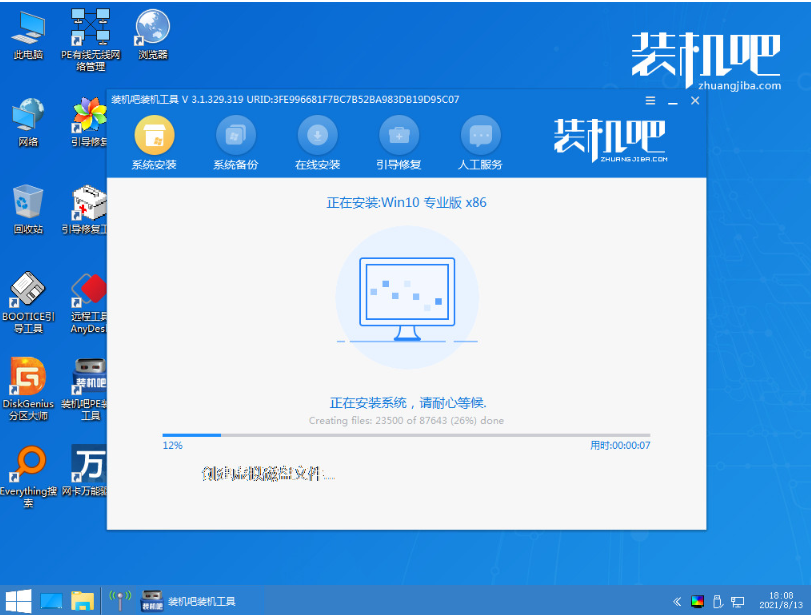Image resolution: width=811 pixels, height=615 pixels.
Task: Open 引导修复 in the toolbar
Action: [x=399, y=143]
